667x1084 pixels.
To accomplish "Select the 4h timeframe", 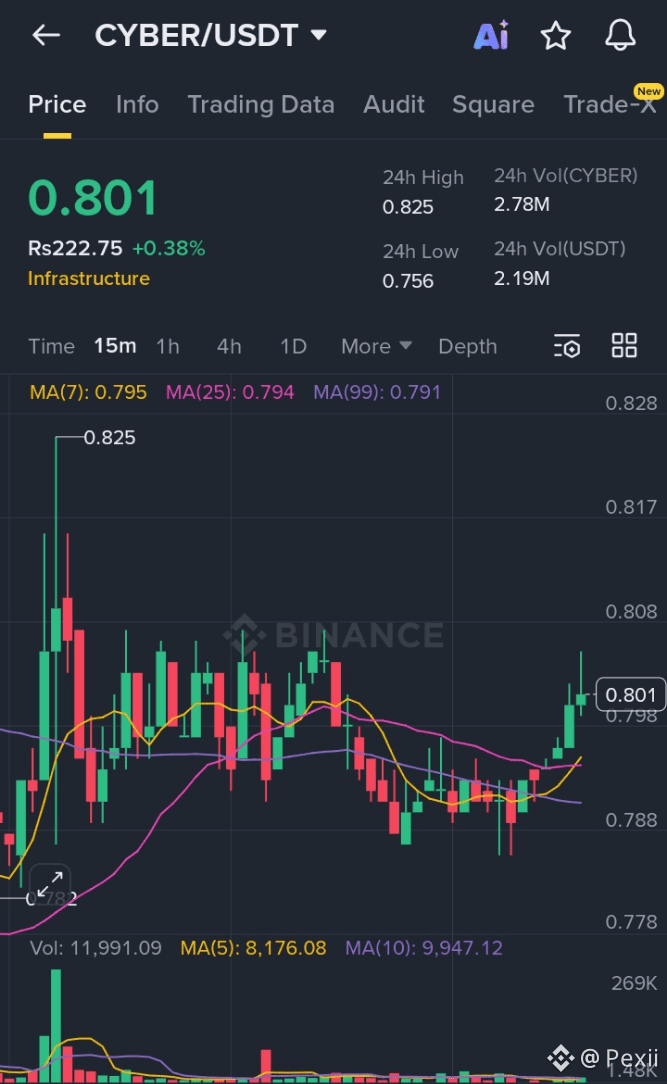I will [229, 346].
